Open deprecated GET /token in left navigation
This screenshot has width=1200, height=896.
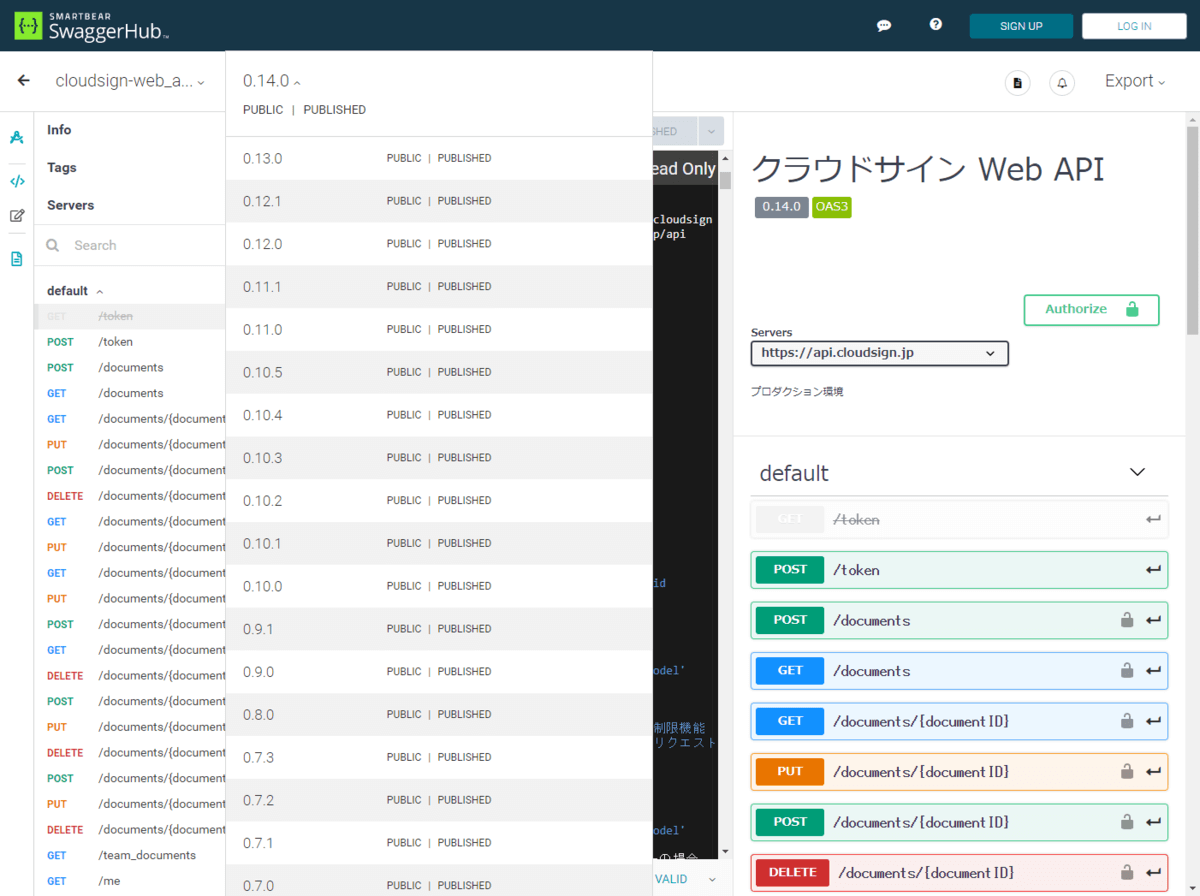tap(130, 316)
